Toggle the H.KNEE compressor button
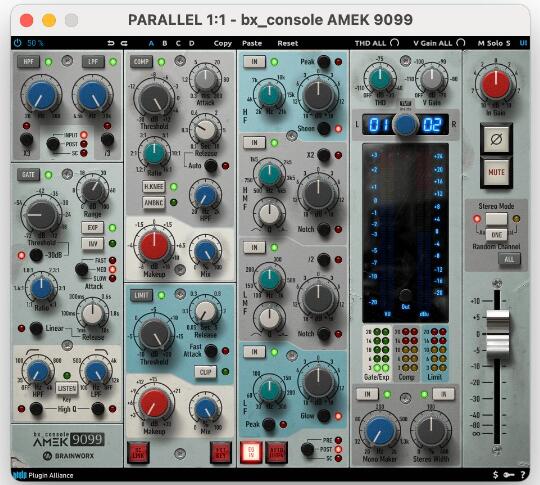The width and height of the screenshot is (540, 485). 154,186
